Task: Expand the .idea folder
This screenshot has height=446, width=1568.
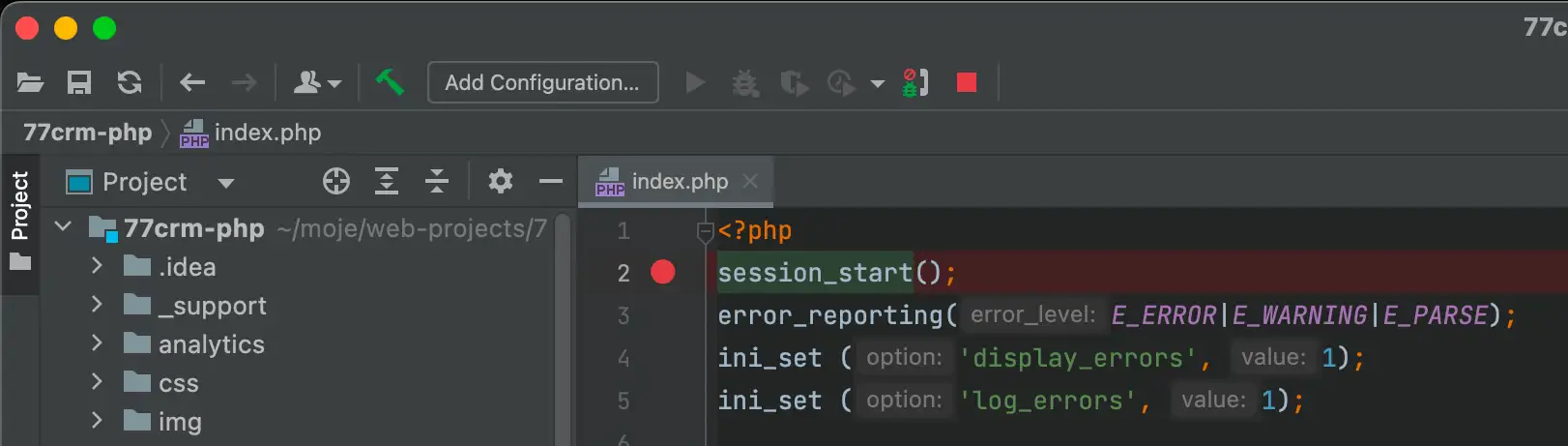Action: [97, 266]
